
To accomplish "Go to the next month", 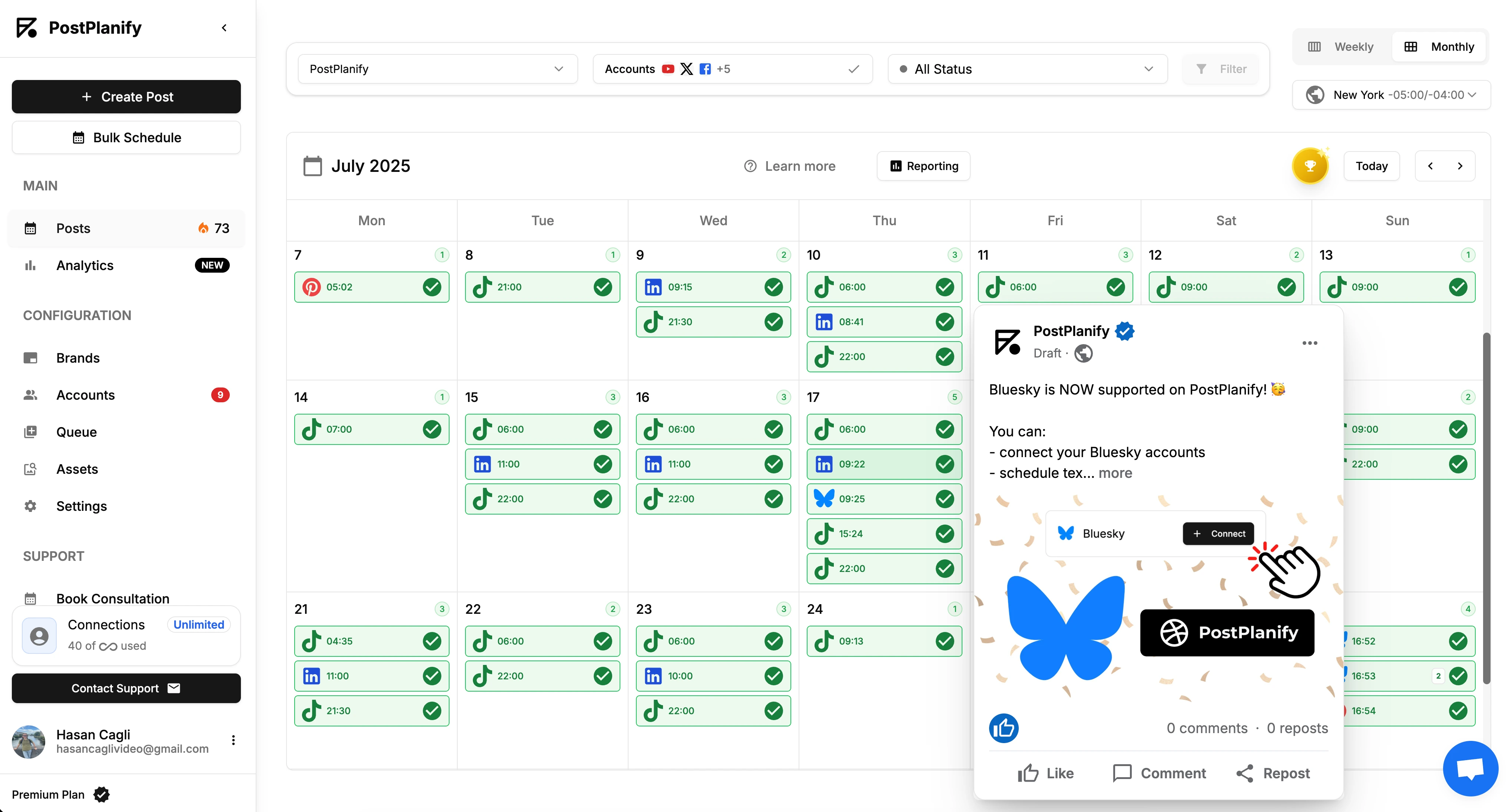I will coord(1460,166).
